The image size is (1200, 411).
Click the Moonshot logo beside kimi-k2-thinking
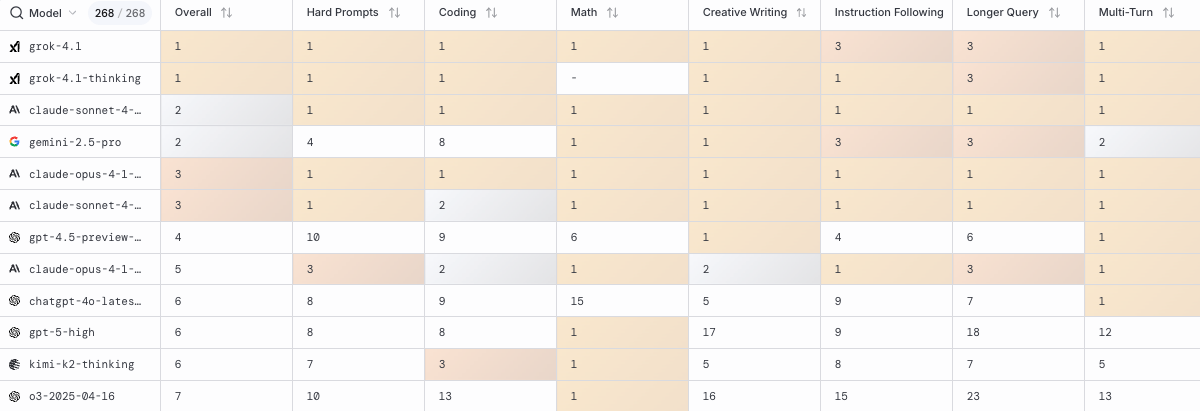(x=15, y=365)
